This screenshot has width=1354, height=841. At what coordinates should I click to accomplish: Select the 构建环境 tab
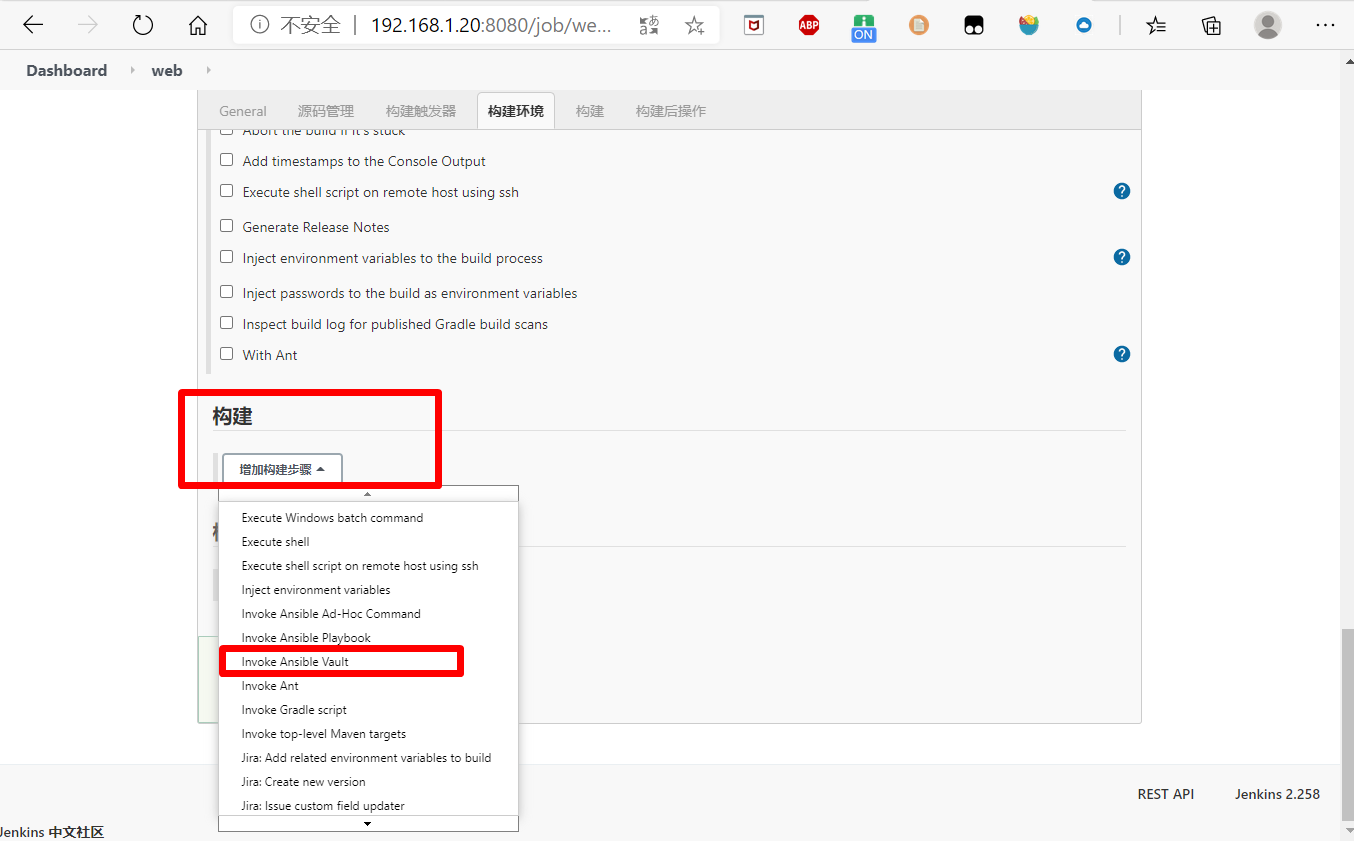tap(516, 111)
